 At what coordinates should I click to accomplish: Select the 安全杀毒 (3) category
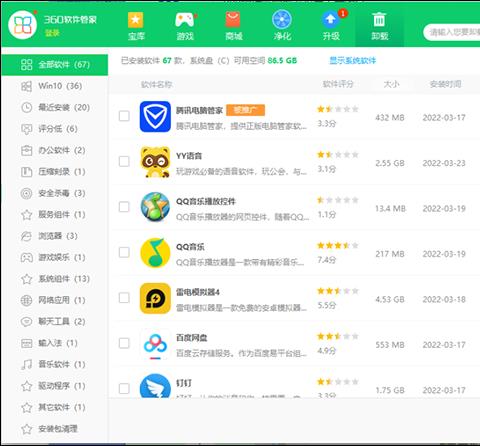(x=55, y=193)
